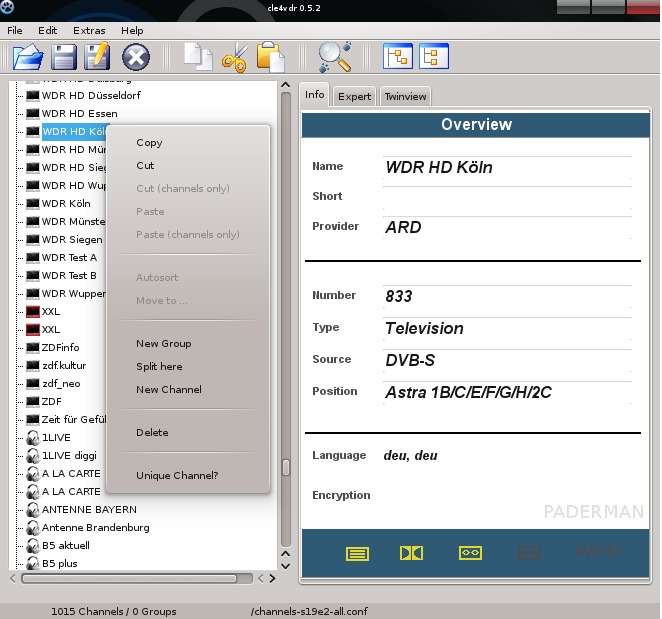Click the second tree view toolbar icon
Viewport: 662px width, 619px height.
[434, 56]
